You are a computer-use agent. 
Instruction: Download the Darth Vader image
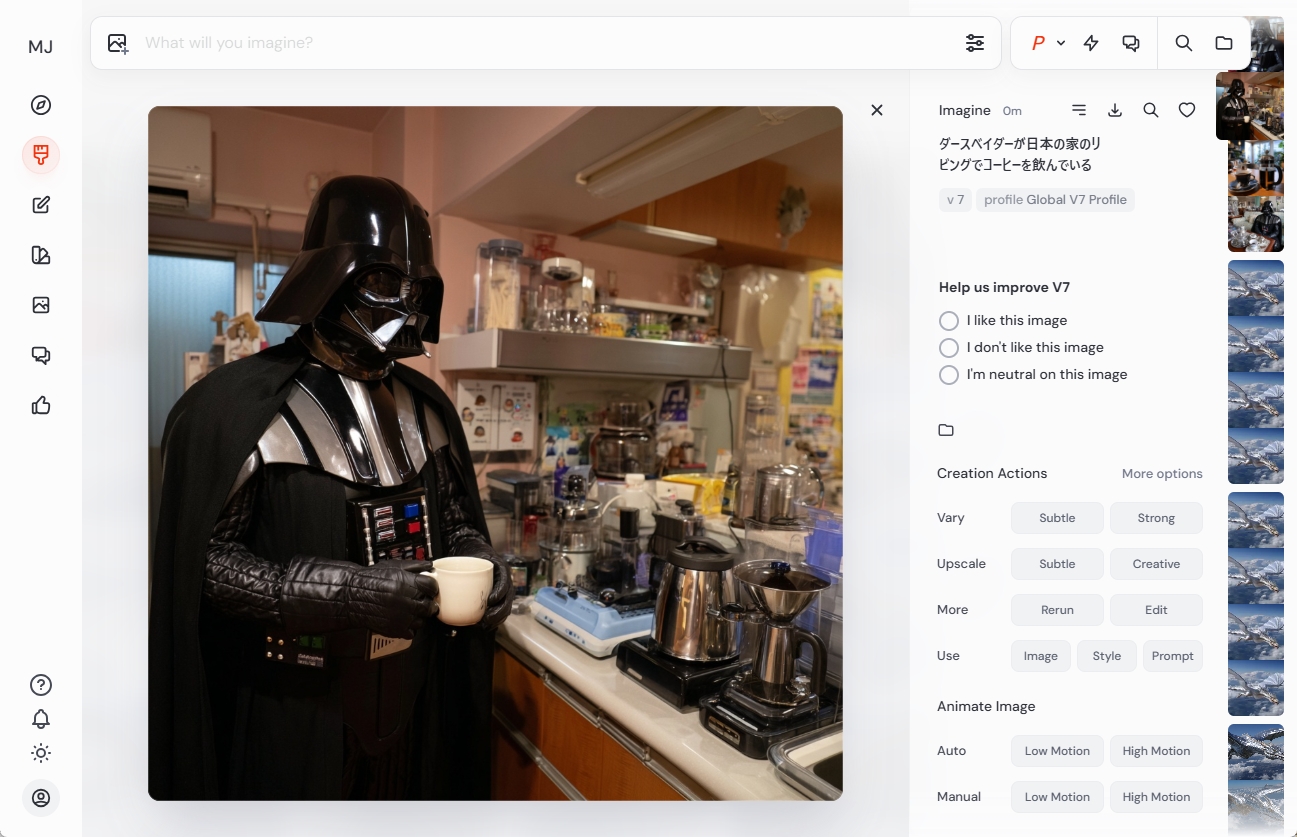1115,110
